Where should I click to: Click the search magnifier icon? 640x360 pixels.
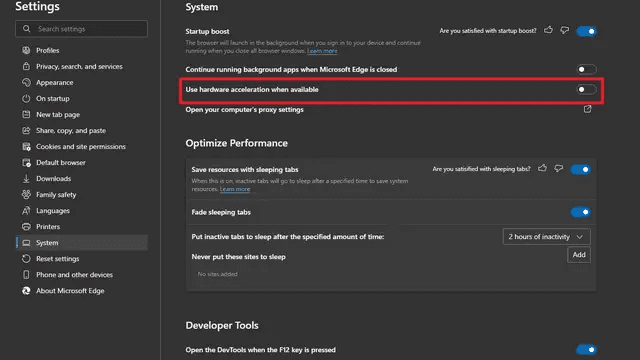click(x=27, y=29)
